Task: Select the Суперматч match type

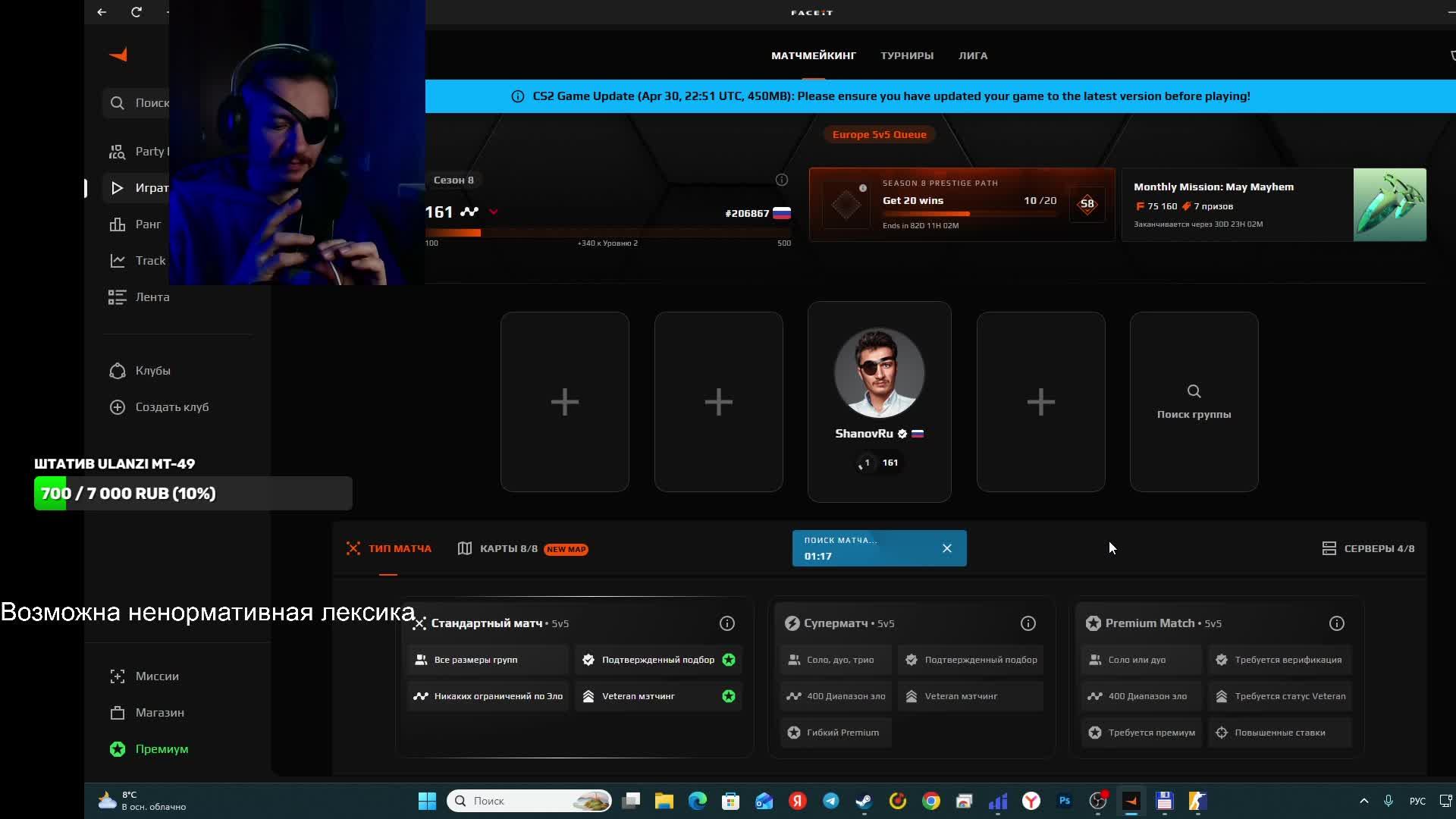Action: 912,677
